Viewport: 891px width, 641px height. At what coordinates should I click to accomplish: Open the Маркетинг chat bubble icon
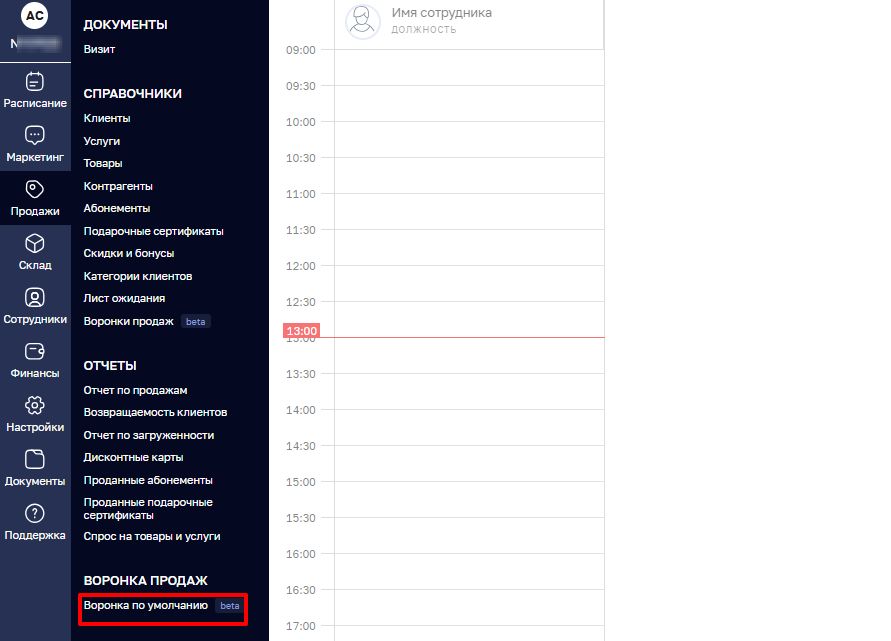click(x=35, y=135)
